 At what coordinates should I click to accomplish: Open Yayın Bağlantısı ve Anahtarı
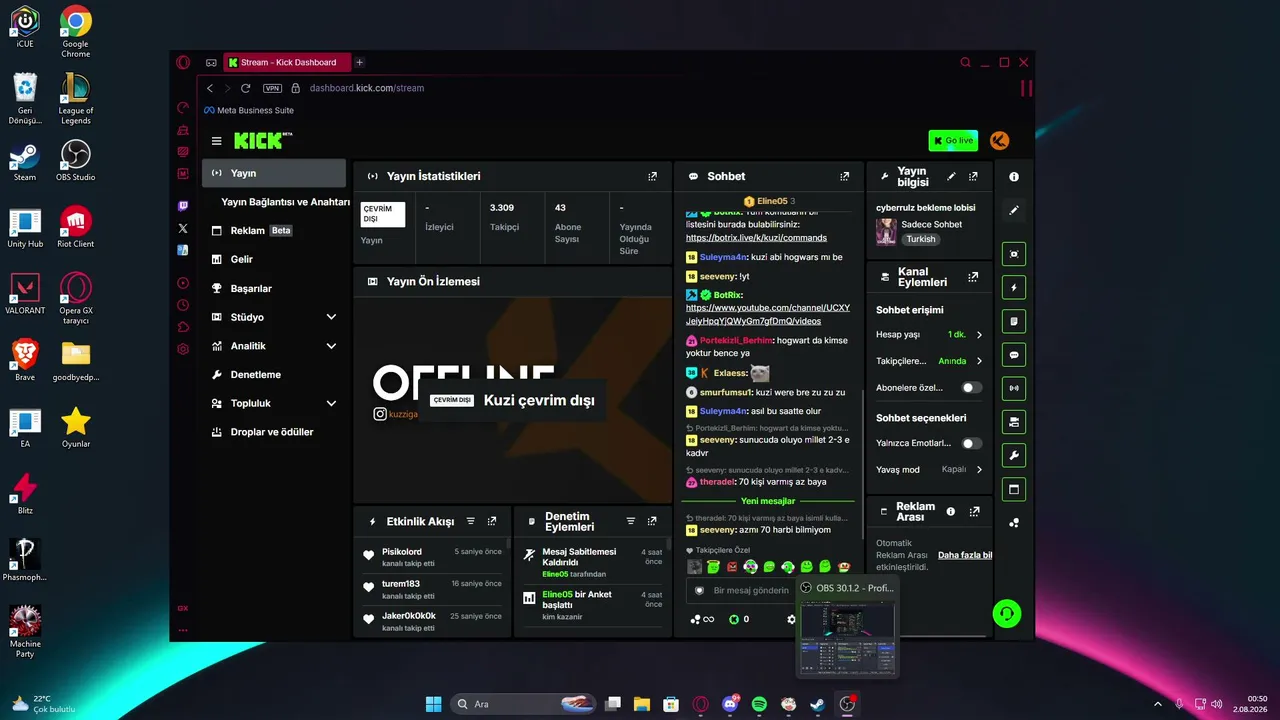(285, 202)
